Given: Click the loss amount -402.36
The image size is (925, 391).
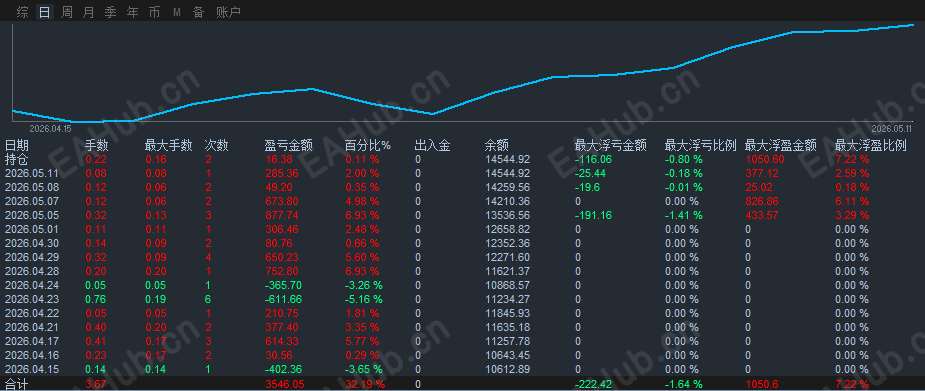Looking at the screenshot, I should point(283,369).
